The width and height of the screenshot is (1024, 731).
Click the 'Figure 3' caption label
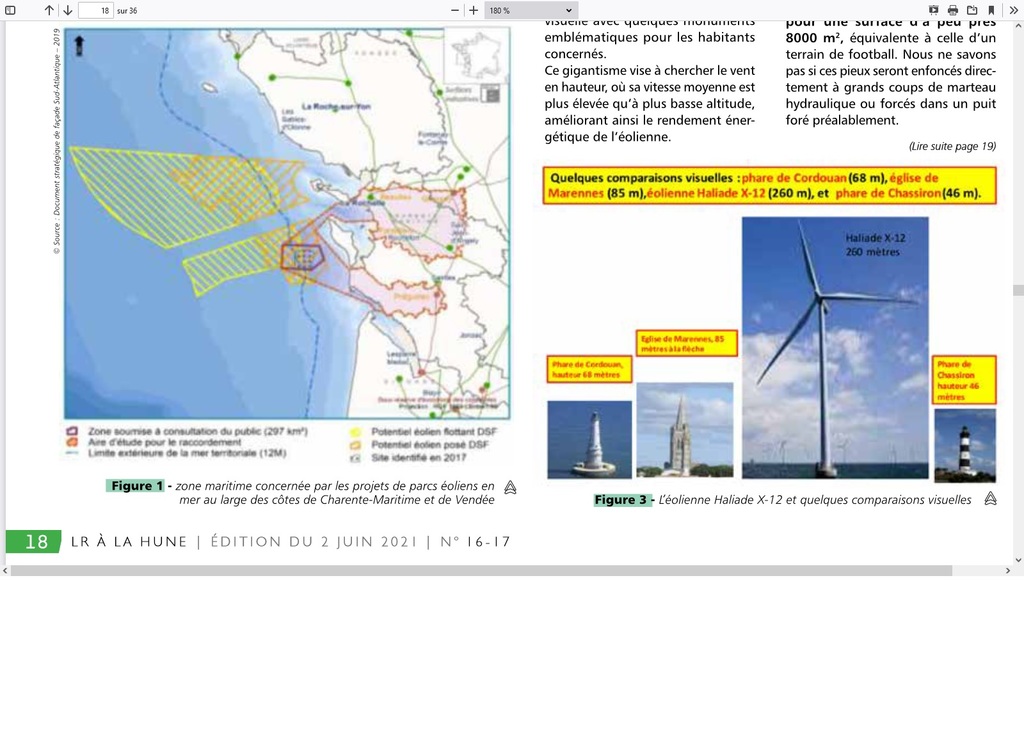621,500
